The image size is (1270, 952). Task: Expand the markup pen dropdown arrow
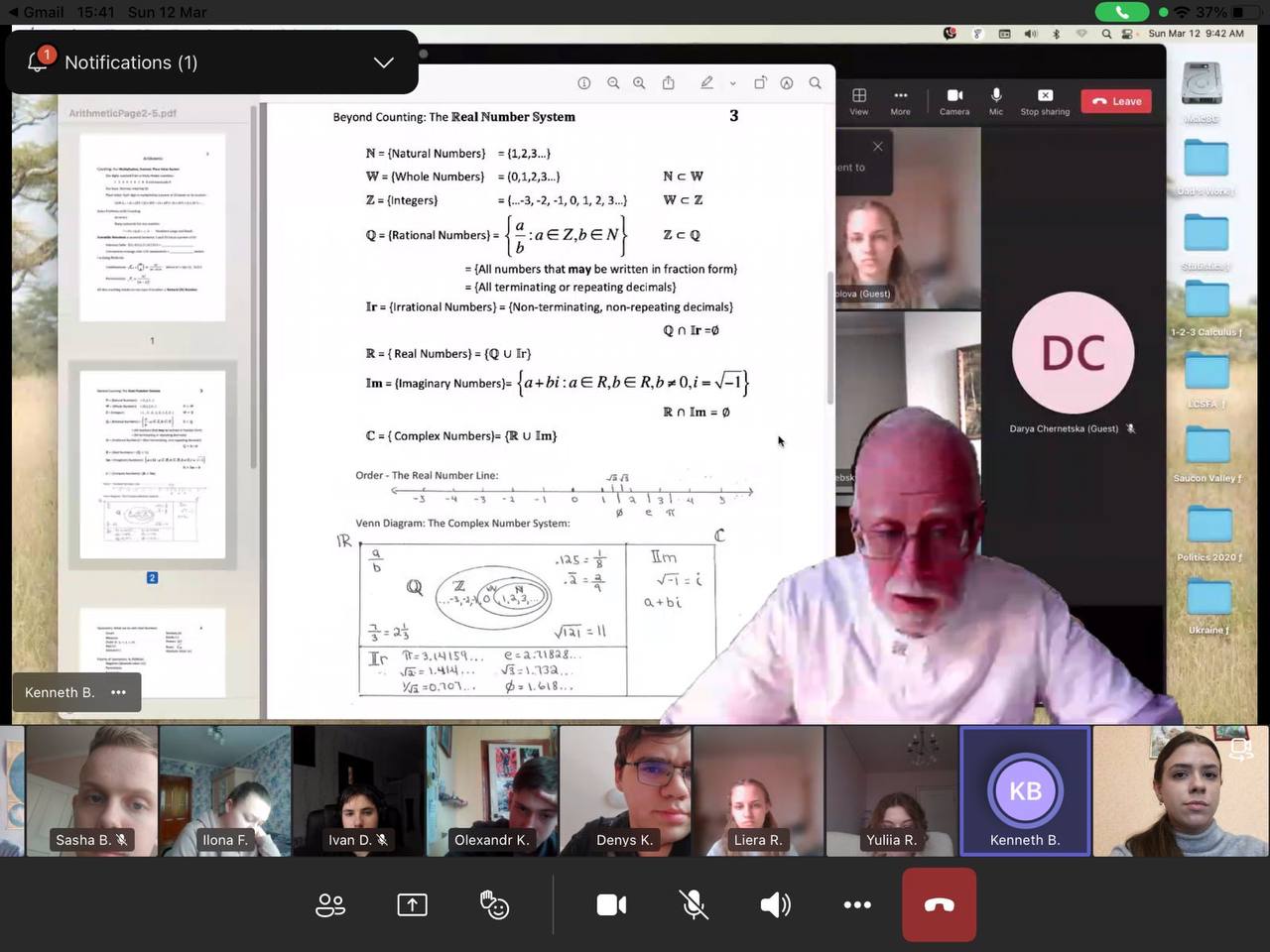[x=732, y=84]
